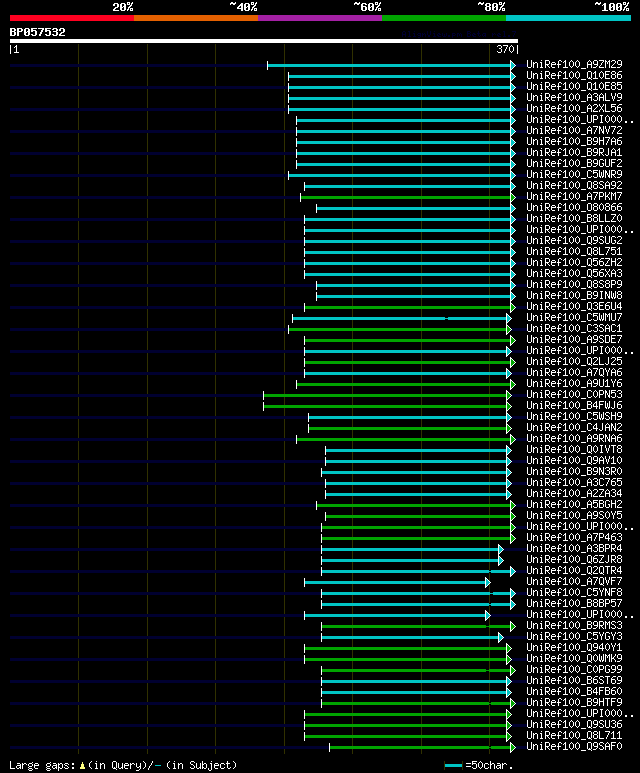Select label UniRef100_Q9SUG2

tap(574, 241)
